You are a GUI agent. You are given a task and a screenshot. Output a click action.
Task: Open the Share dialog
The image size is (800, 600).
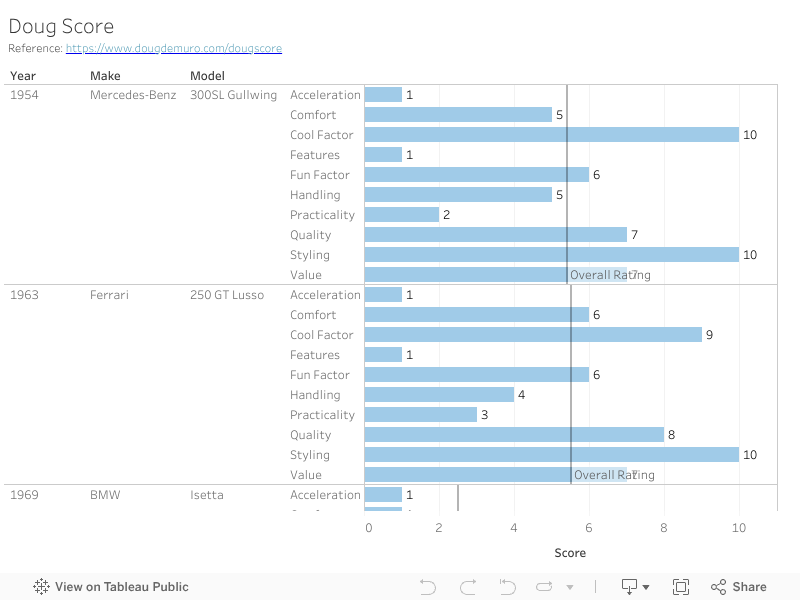coord(738,587)
